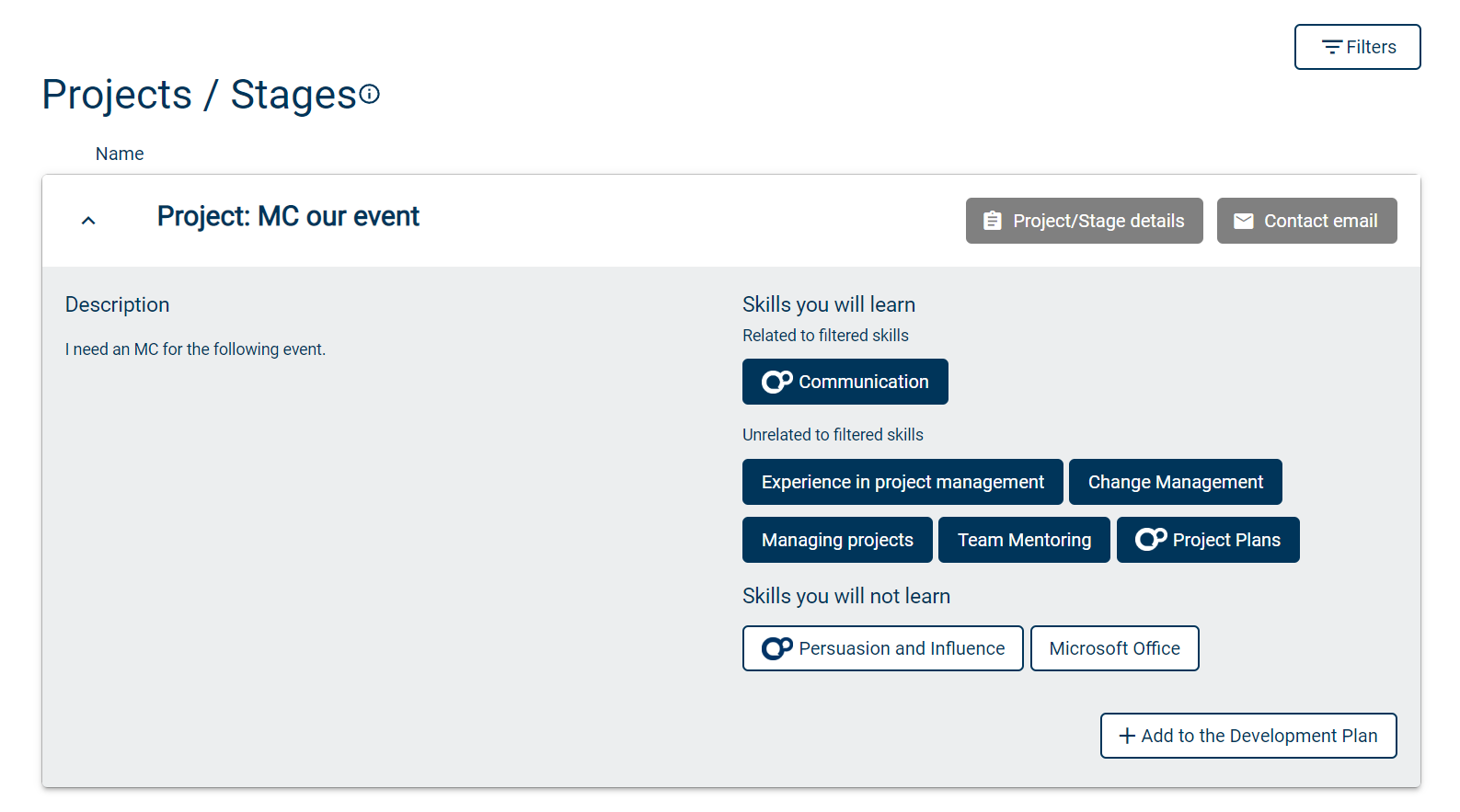Add project to the Development Plan

tap(1248, 736)
